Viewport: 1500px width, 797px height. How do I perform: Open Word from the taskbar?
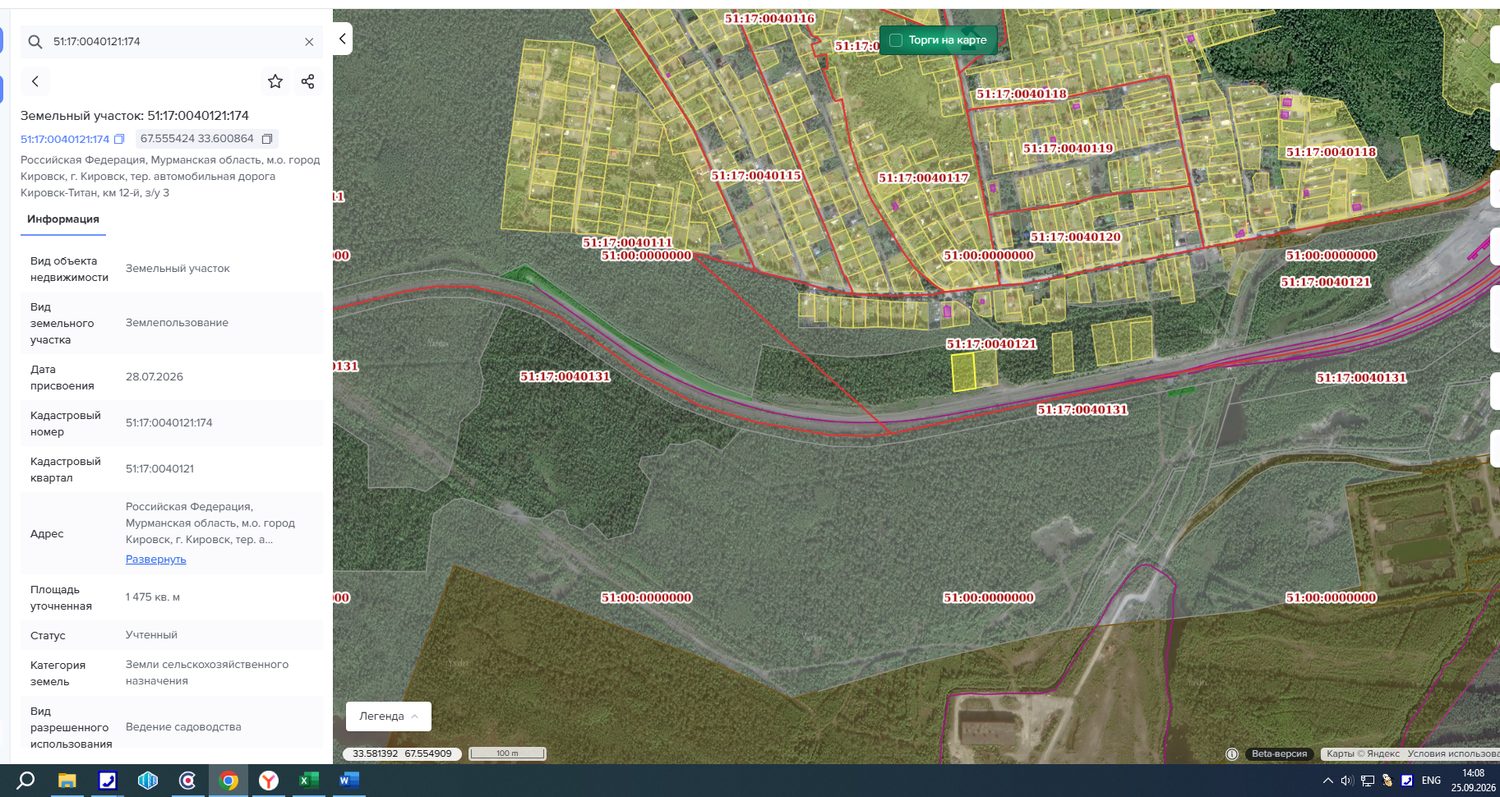tap(349, 780)
